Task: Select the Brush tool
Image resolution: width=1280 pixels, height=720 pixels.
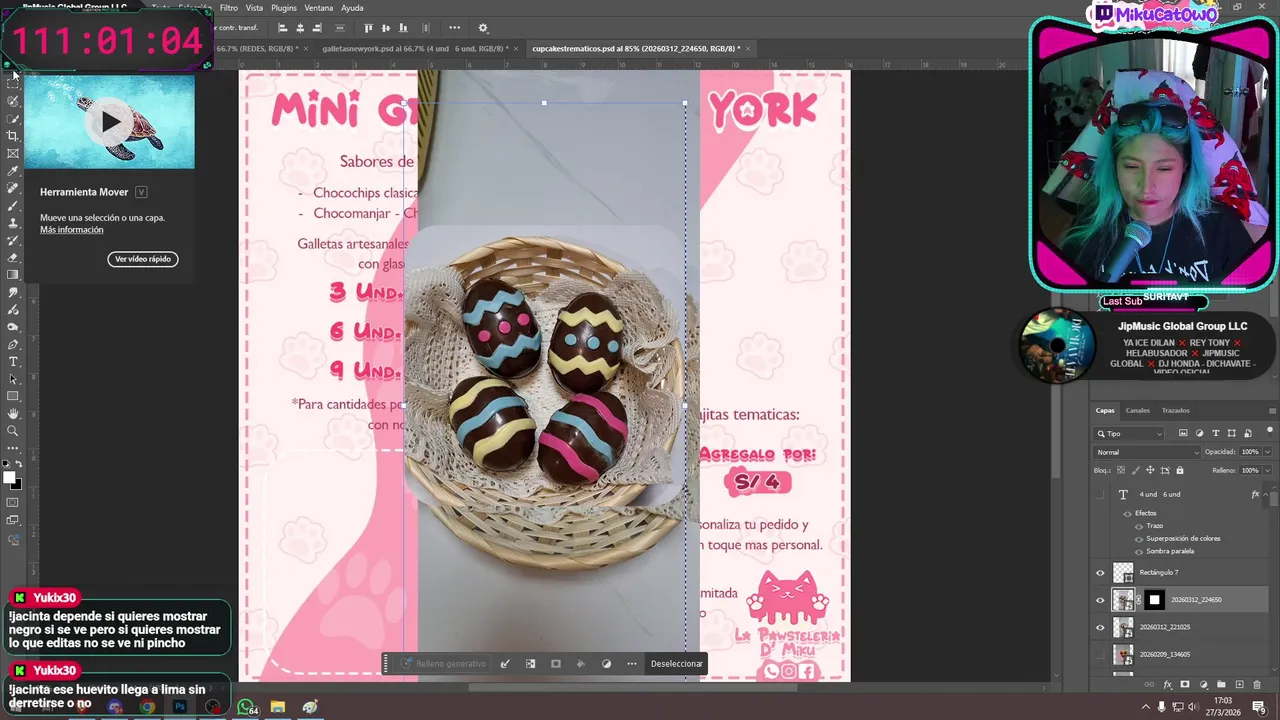Action: tap(13, 205)
